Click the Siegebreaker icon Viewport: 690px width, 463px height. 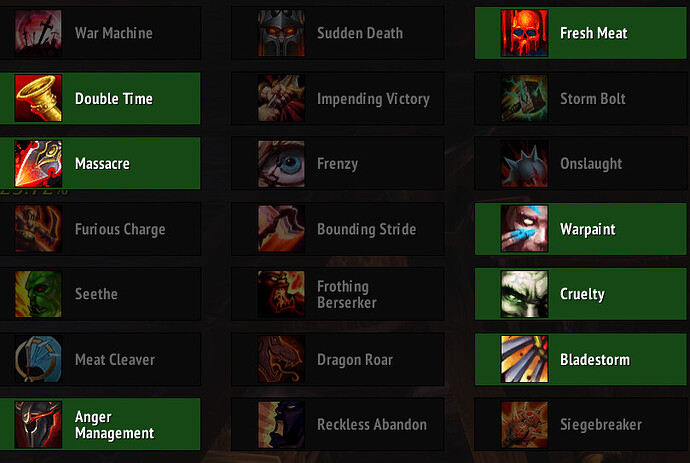[525, 424]
